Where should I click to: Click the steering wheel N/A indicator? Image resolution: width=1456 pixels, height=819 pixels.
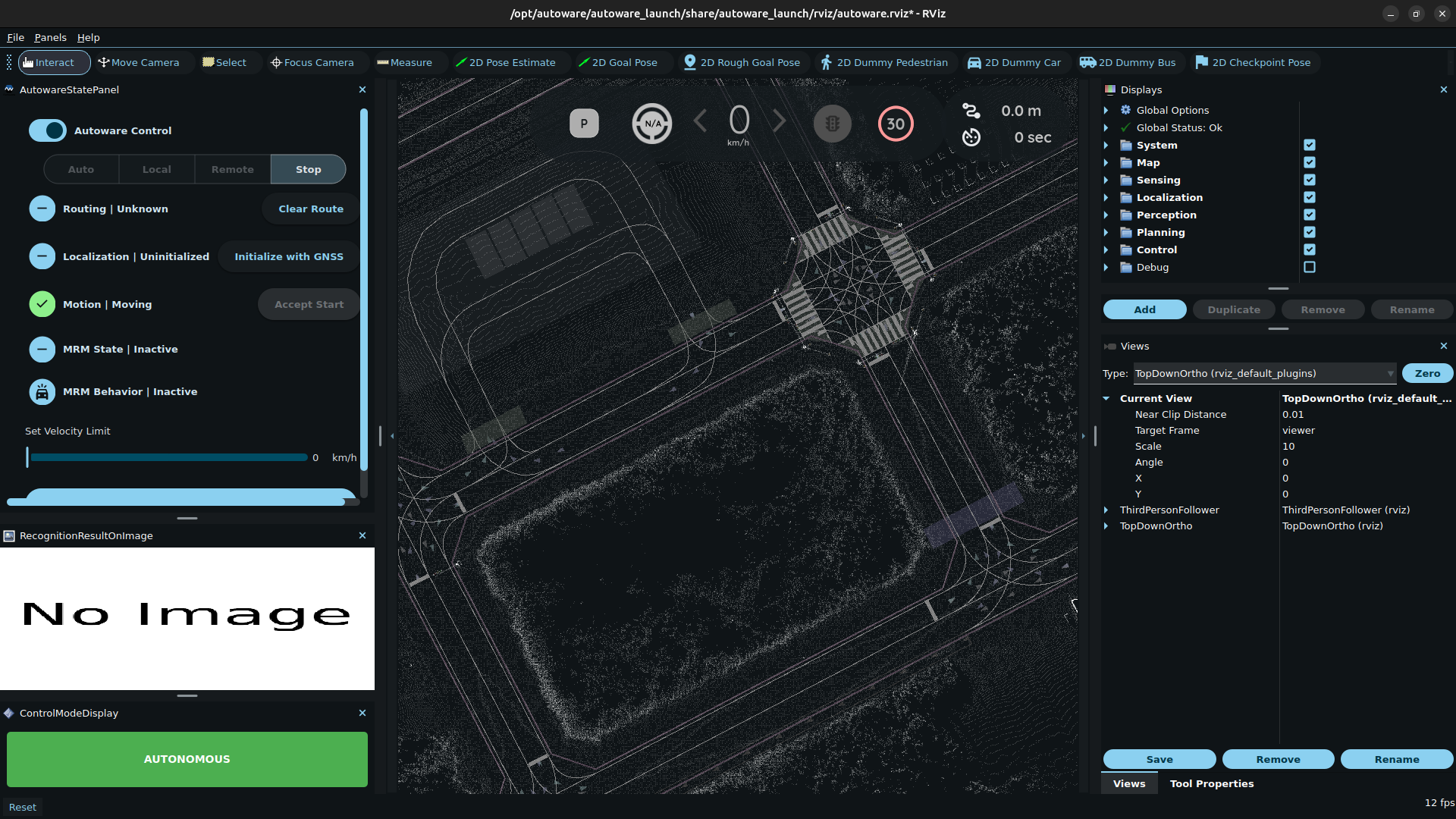coord(652,124)
